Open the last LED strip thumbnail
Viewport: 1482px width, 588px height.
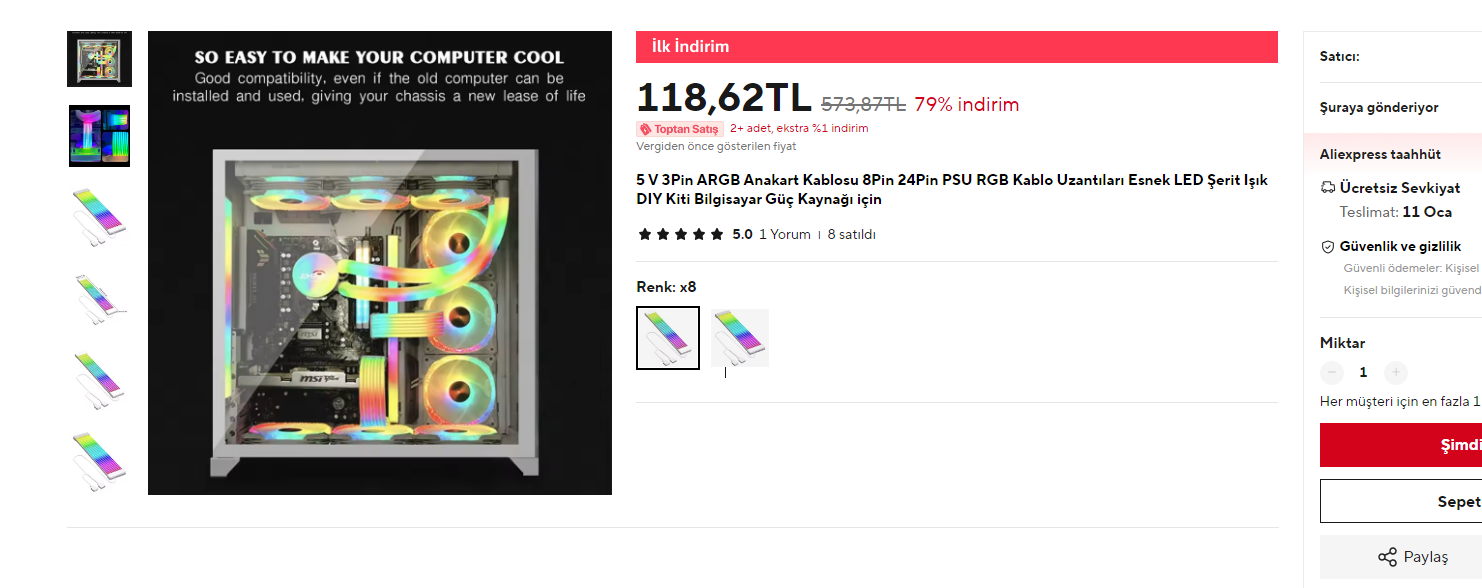click(x=99, y=460)
